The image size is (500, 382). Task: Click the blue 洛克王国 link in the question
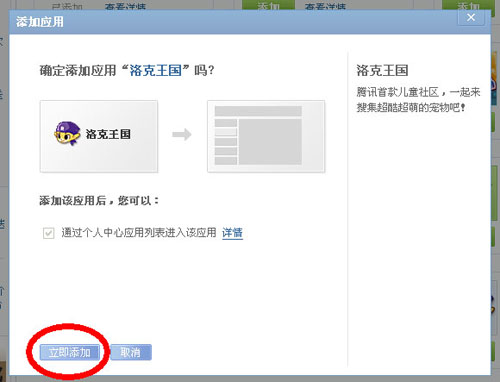coord(155,70)
